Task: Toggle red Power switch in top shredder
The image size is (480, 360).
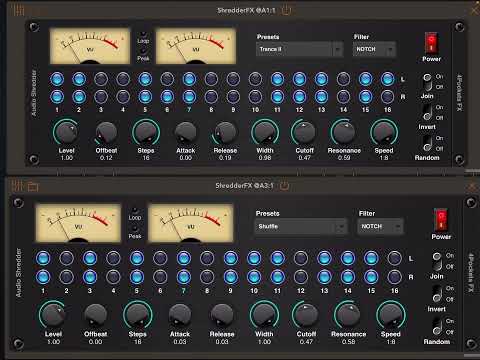Action: (x=431, y=43)
